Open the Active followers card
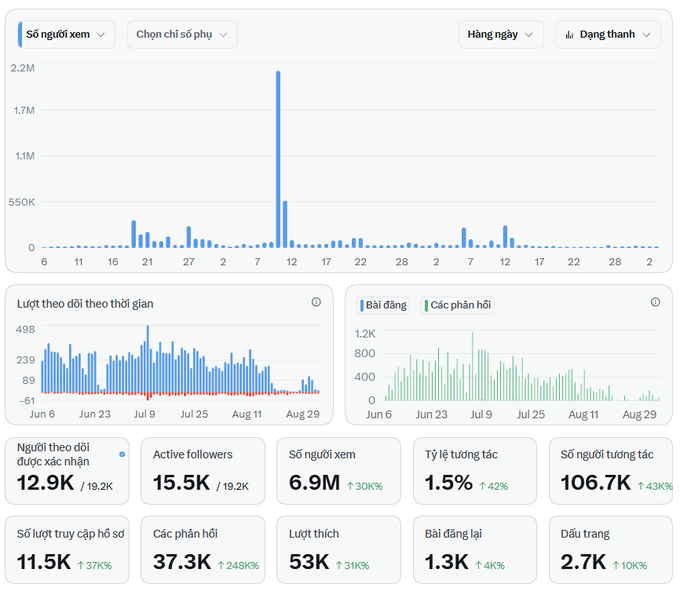Viewport: 680px width, 591px height. click(x=203, y=470)
